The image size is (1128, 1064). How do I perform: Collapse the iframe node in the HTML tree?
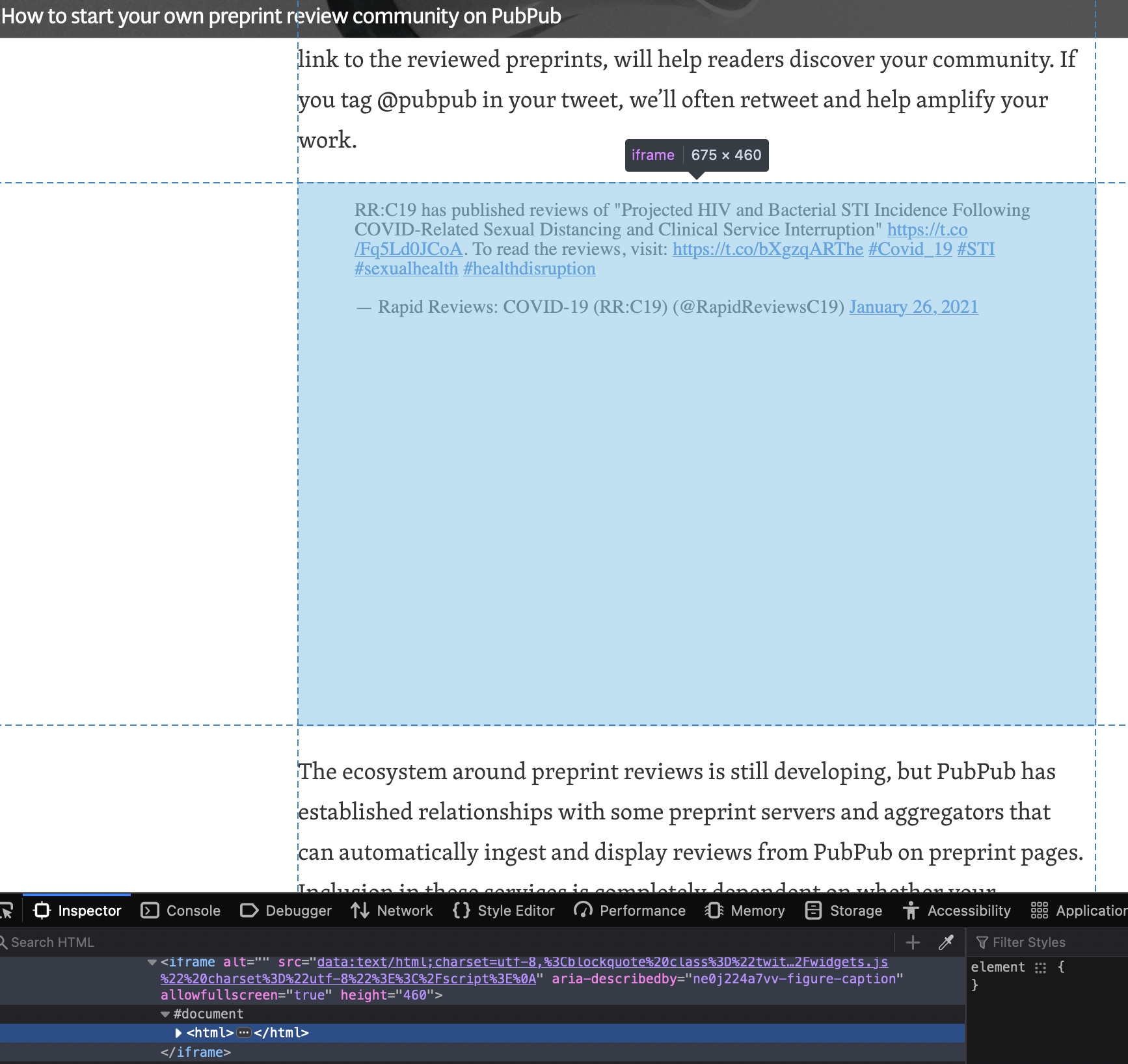point(152,962)
